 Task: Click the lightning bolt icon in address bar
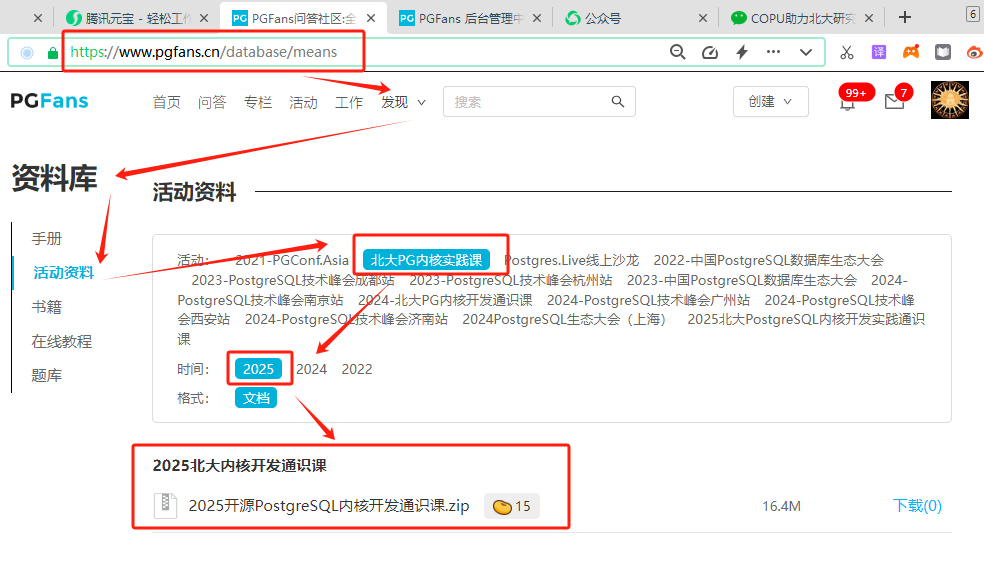tap(742, 52)
